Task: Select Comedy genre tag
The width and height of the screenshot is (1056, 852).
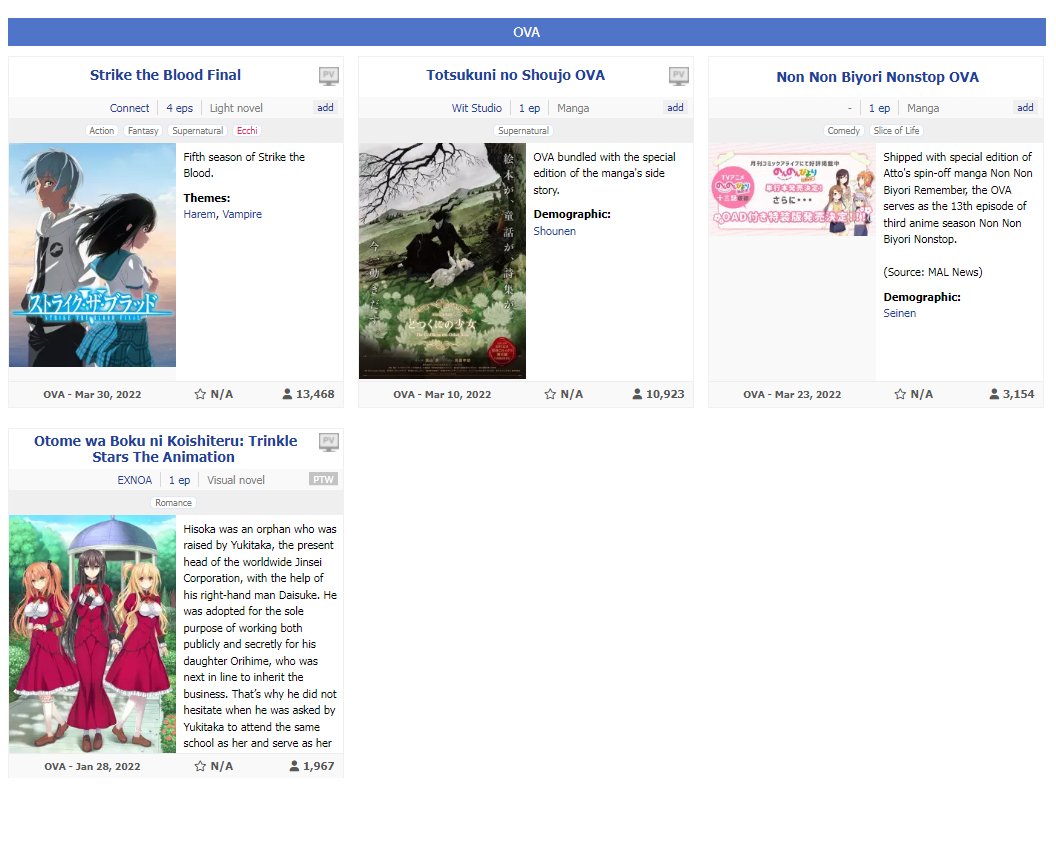Action: tap(843, 131)
